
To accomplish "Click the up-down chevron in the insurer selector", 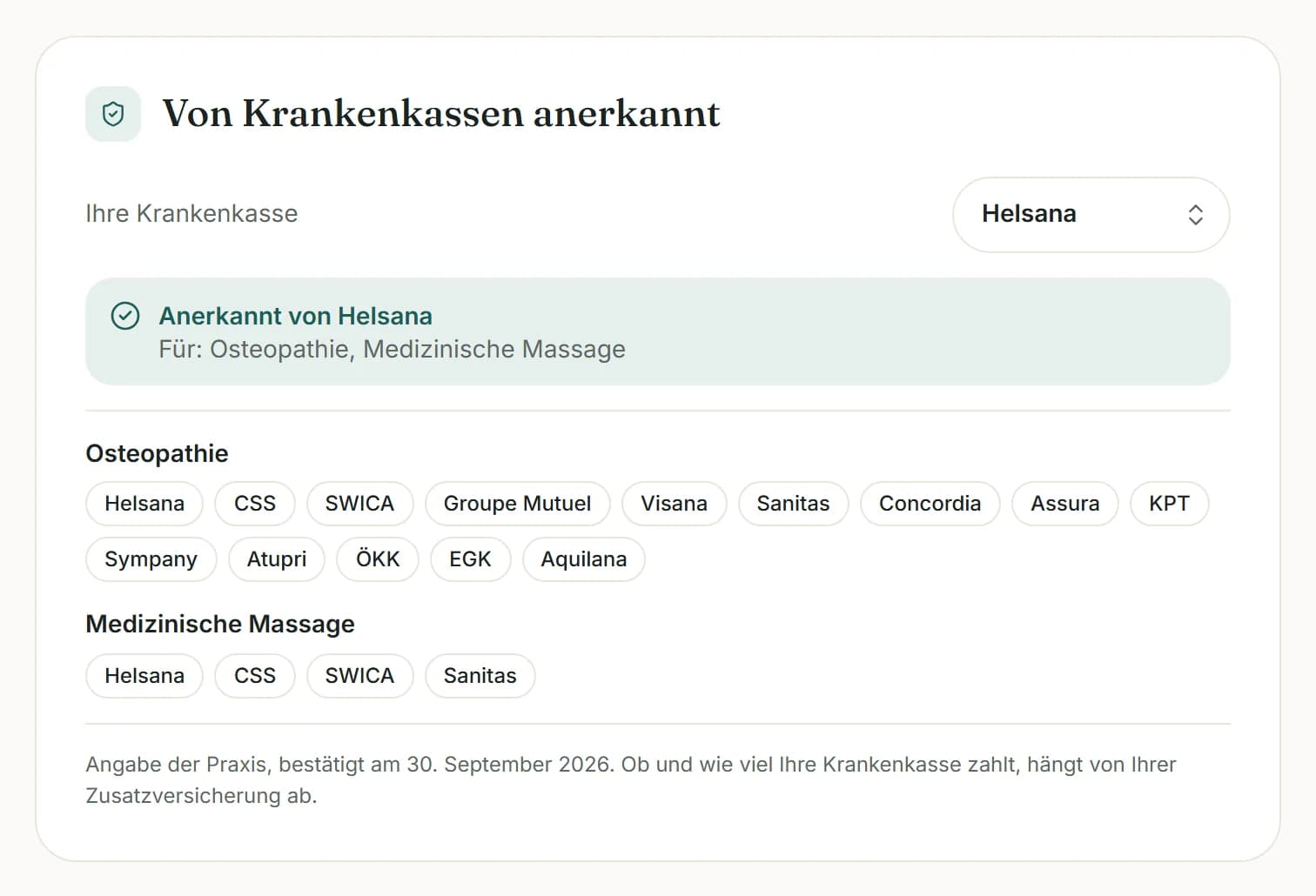I will [1195, 215].
